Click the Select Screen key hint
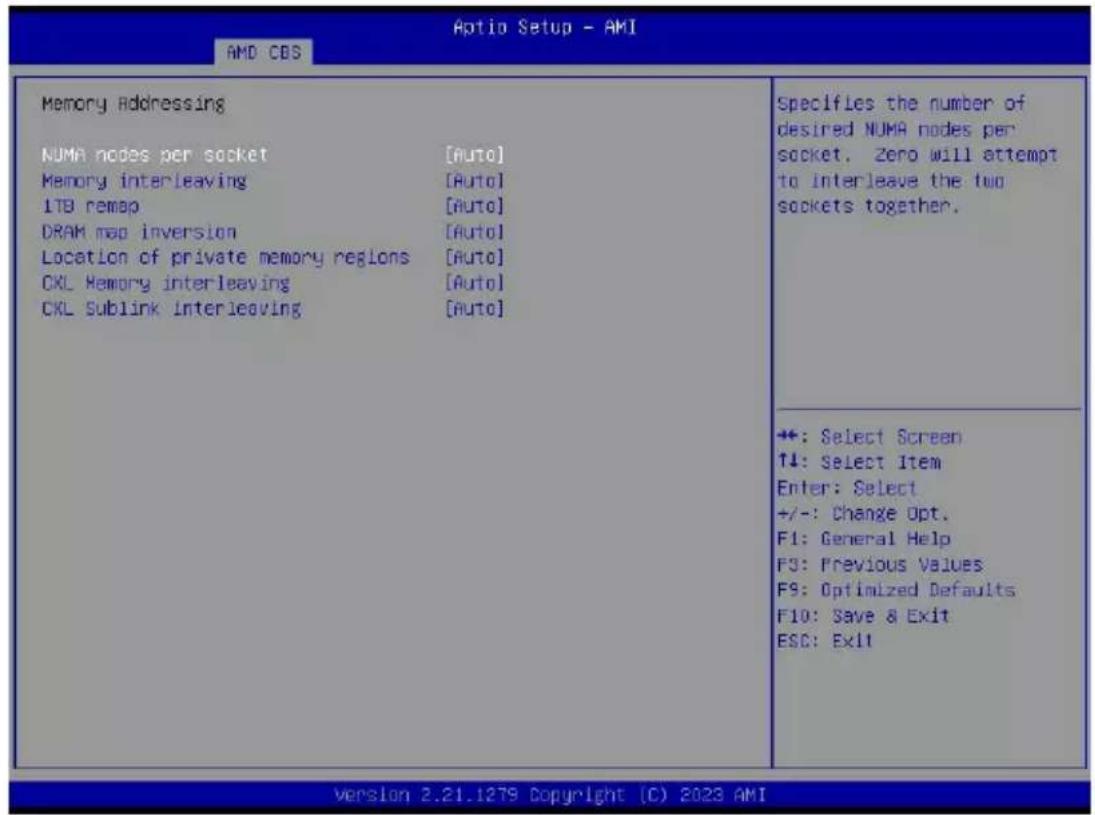Screen dimensions: 1095x815 click(x=869, y=437)
